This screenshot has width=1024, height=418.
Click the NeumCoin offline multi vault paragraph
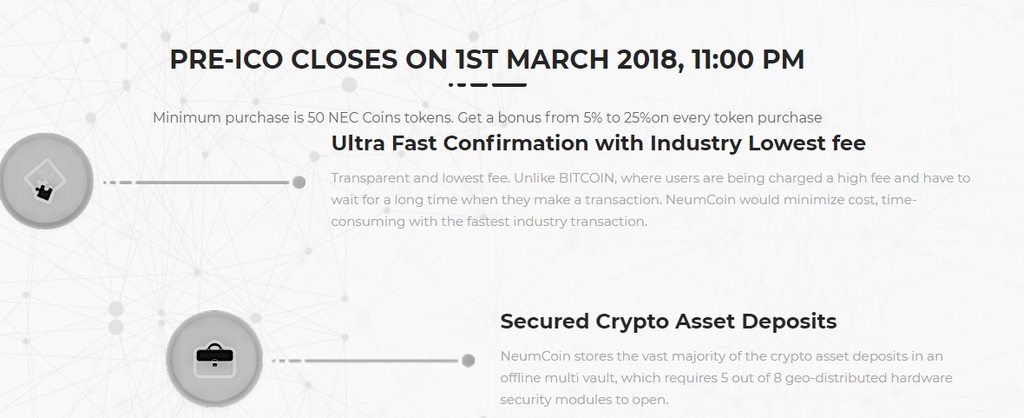pos(726,378)
